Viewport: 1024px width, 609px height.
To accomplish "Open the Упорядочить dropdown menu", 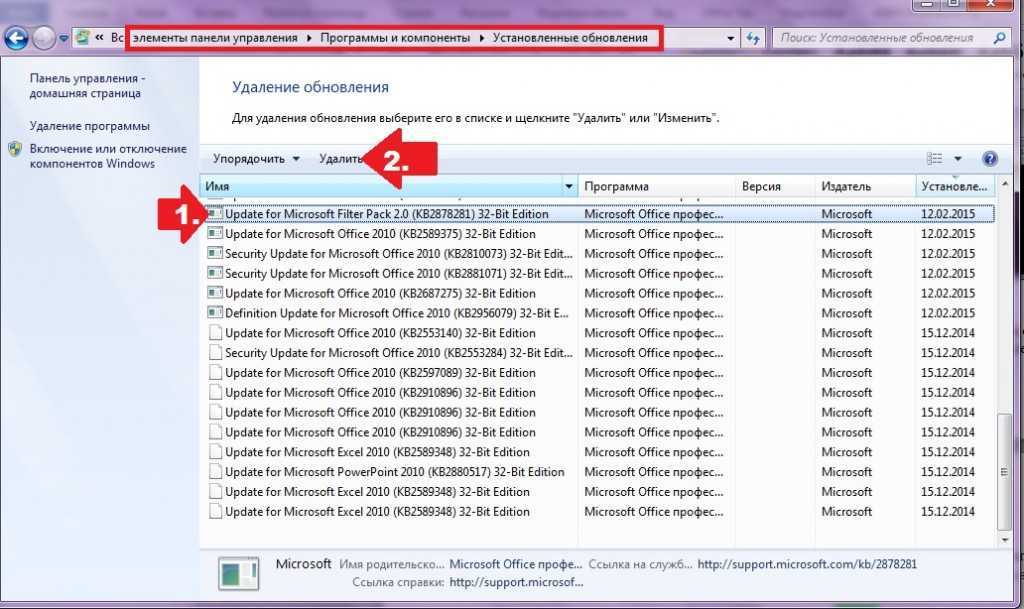I will pyautogui.click(x=256, y=159).
